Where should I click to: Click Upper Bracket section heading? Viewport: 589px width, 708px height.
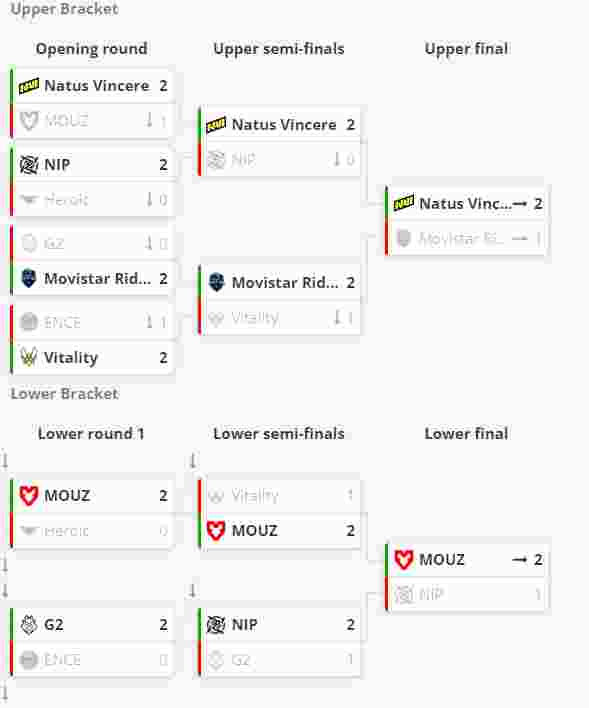(65, 9)
